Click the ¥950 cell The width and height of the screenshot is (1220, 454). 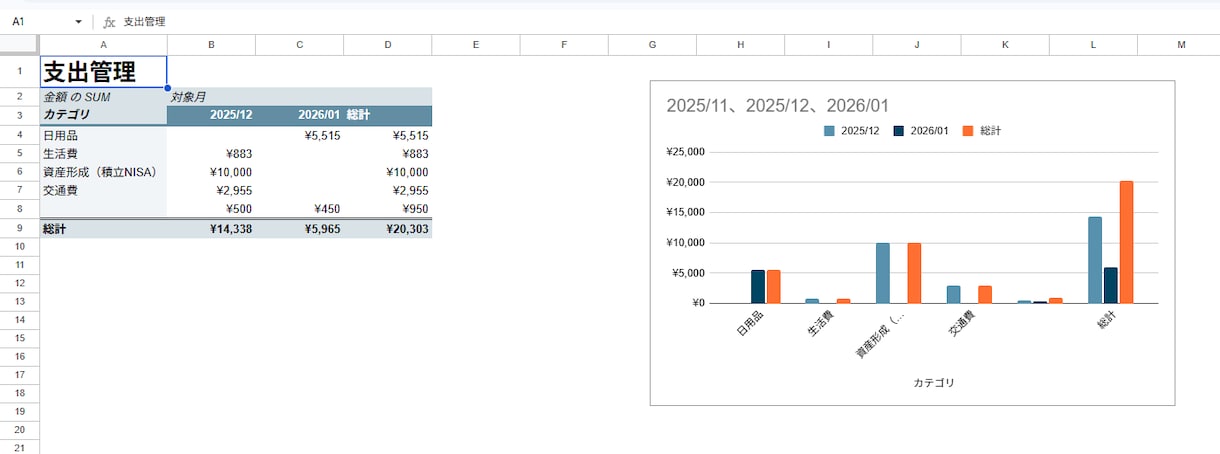[388, 209]
